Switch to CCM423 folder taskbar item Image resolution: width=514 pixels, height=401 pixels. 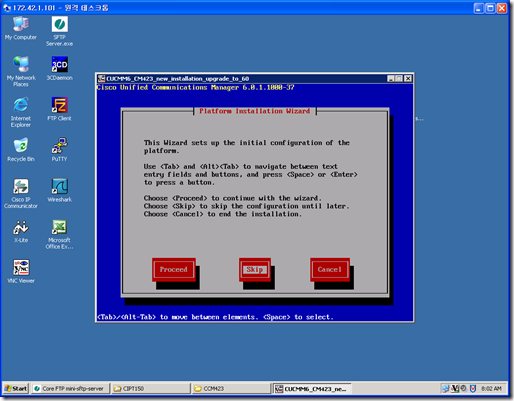click(x=231, y=388)
